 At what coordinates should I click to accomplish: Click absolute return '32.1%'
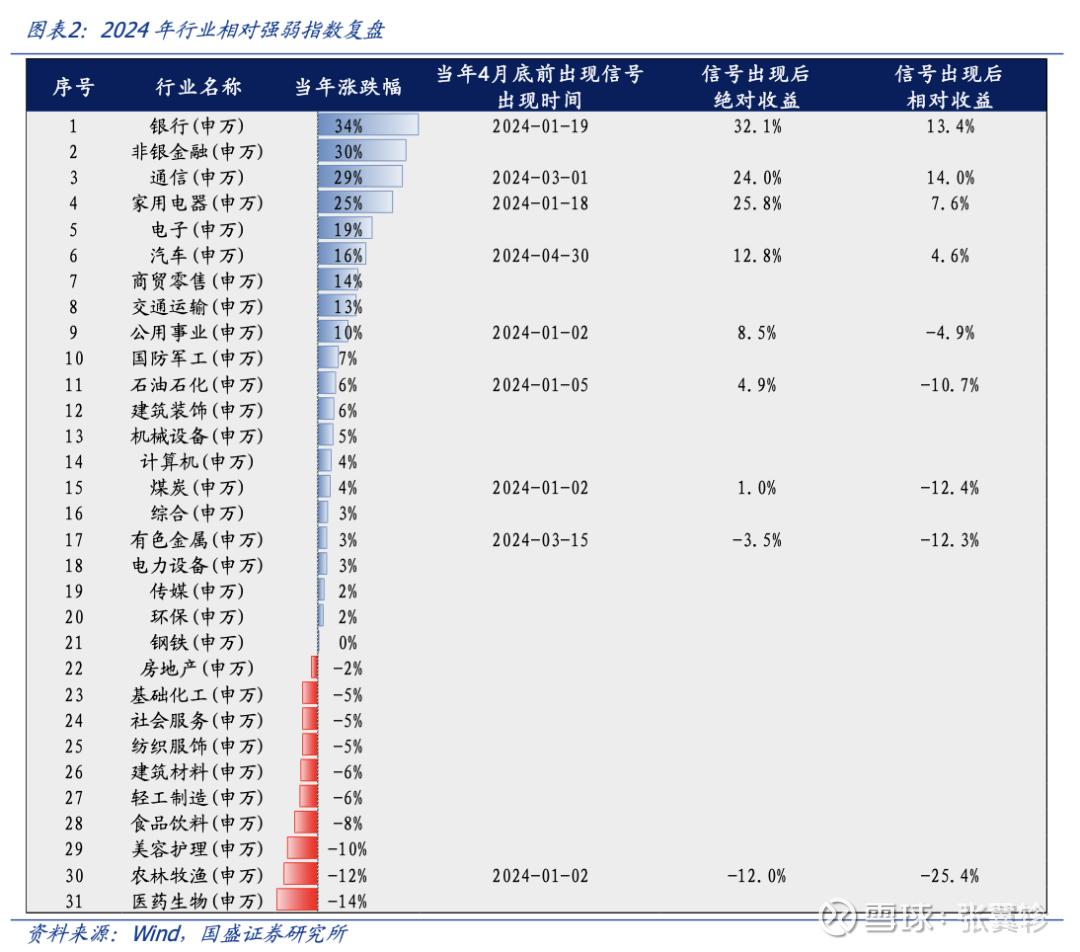pos(757,126)
